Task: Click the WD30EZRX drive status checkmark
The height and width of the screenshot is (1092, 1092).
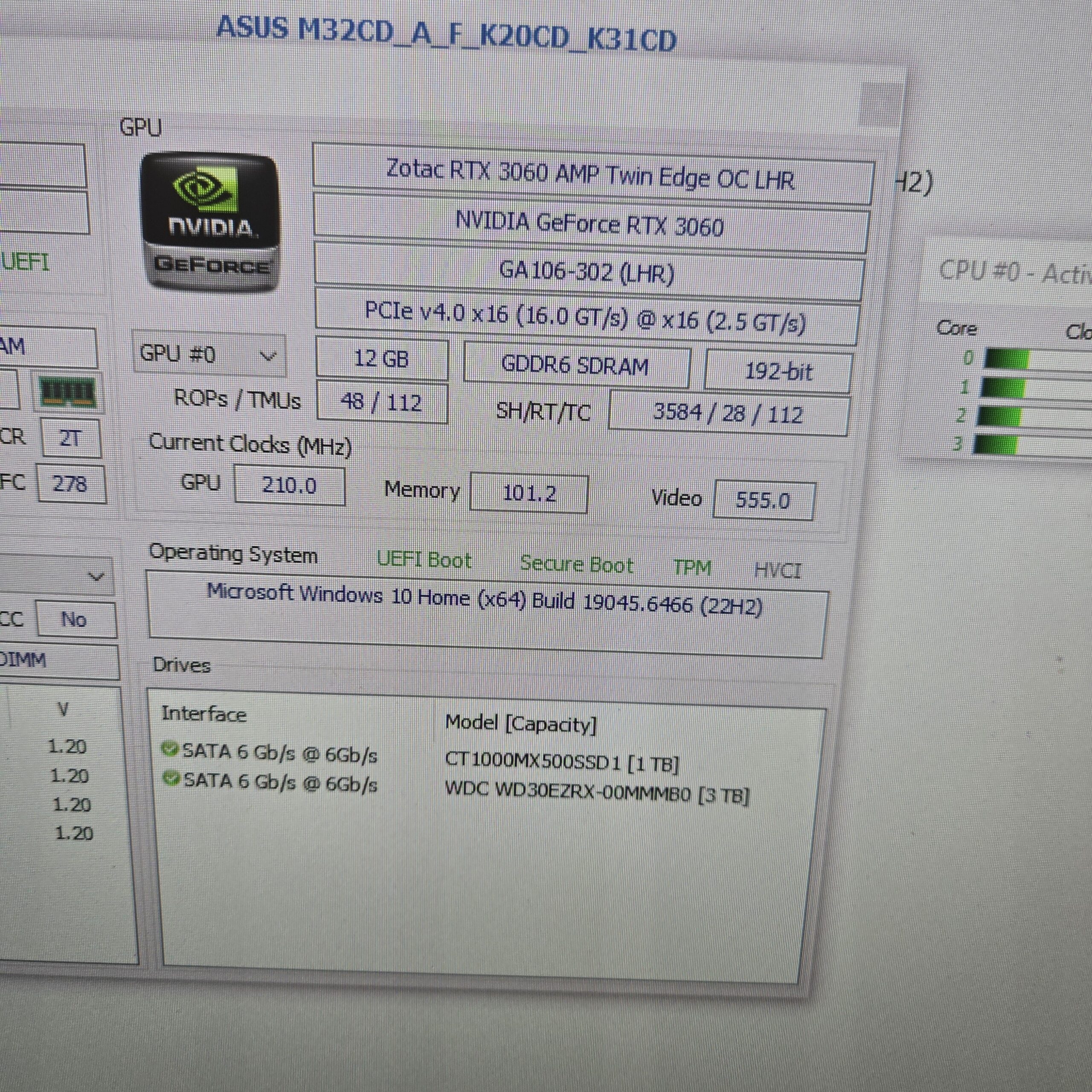Action: click(x=170, y=779)
